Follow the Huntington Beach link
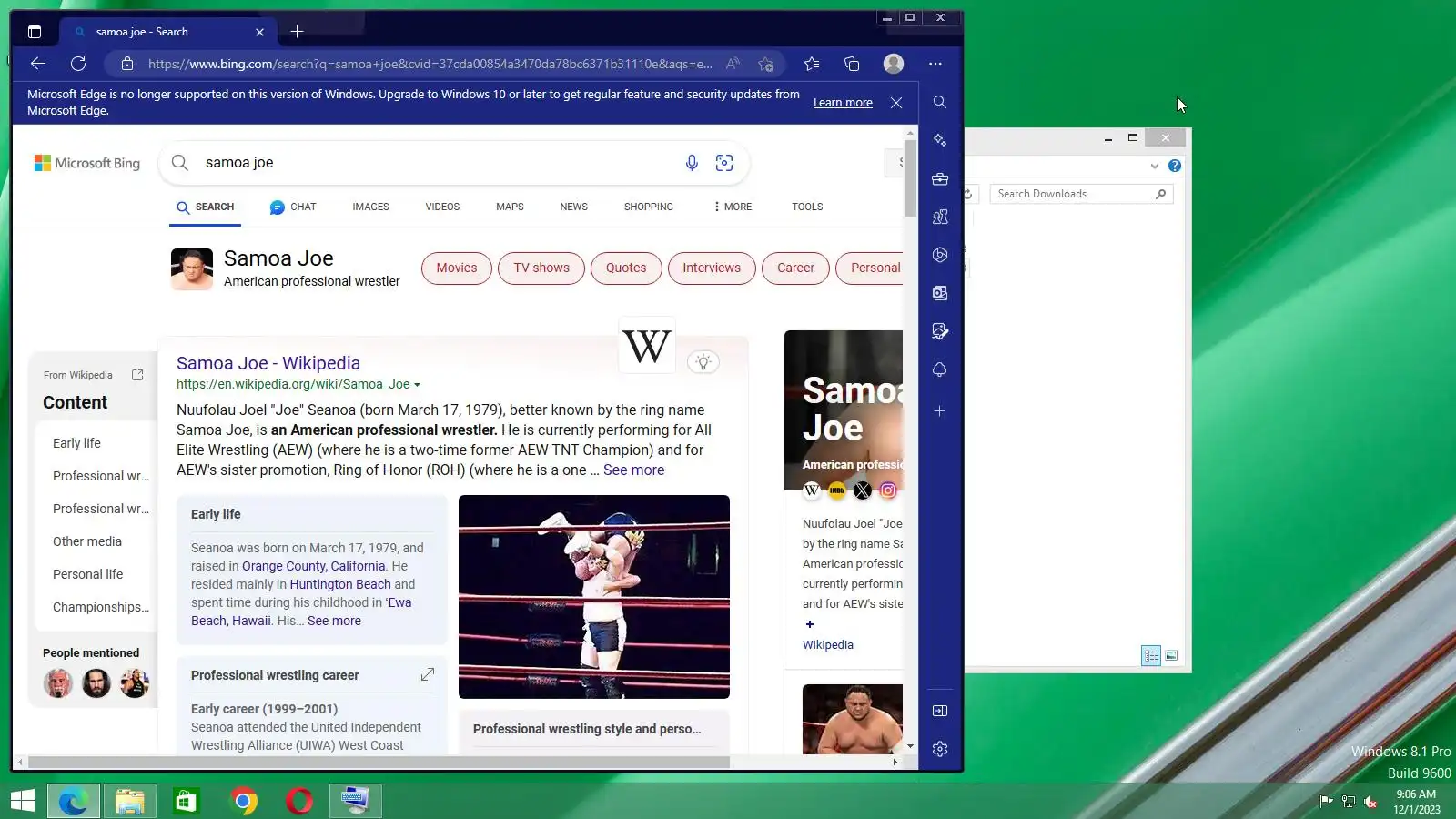 coord(340,584)
